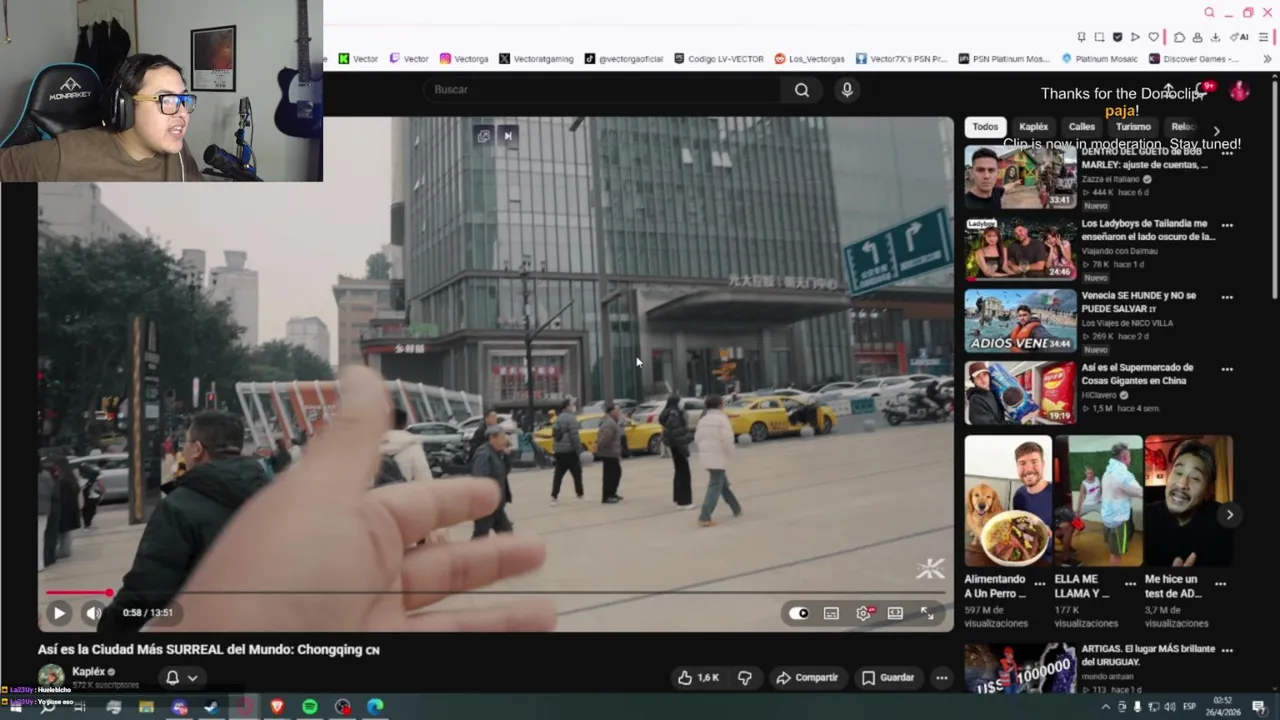Open browser bookmarks heart icon
1280x720 pixels.
tap(1153, 37)
